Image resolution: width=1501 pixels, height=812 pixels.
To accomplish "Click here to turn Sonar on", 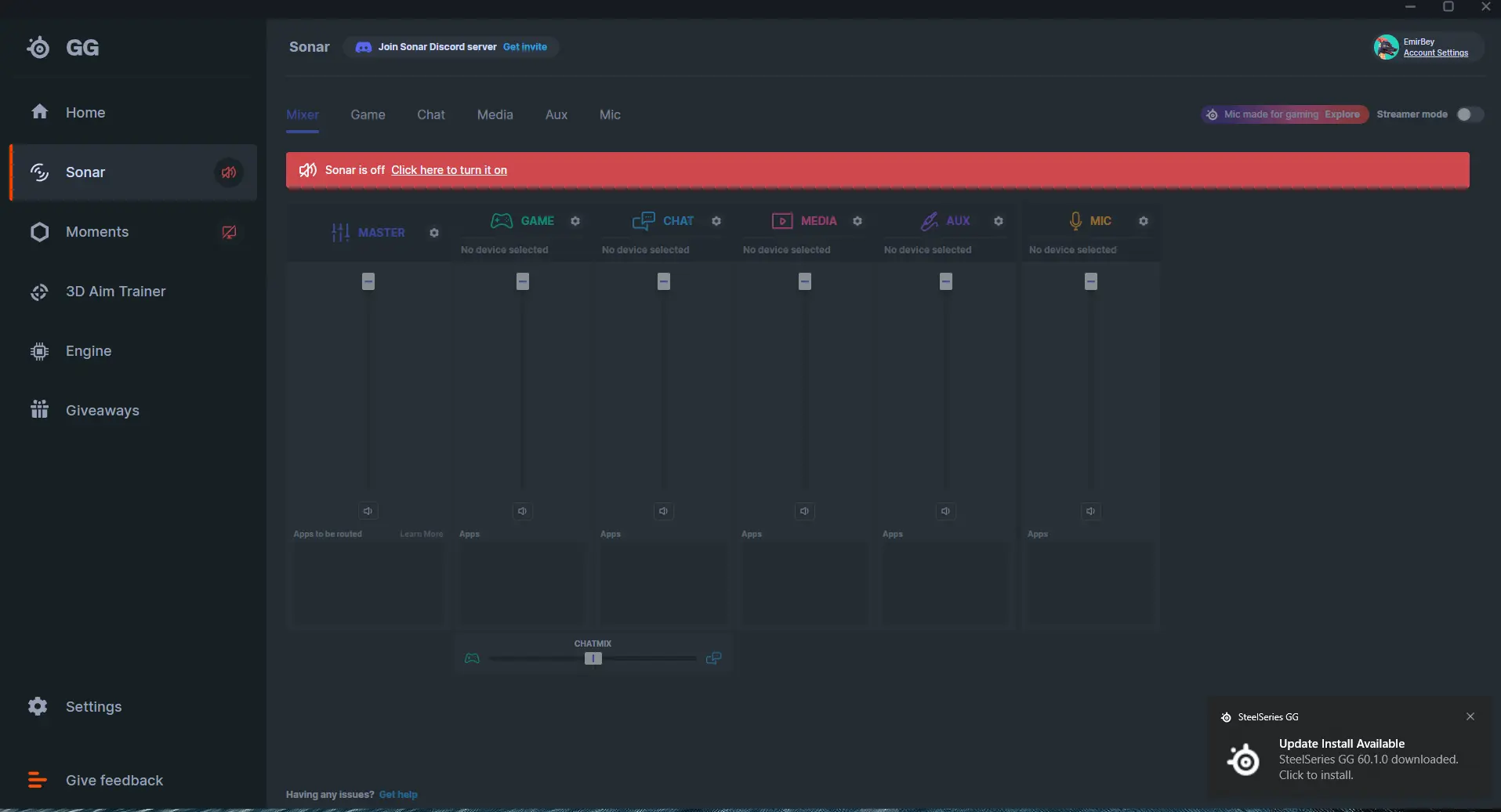I will pyautogui.click(x=449, y=170).
